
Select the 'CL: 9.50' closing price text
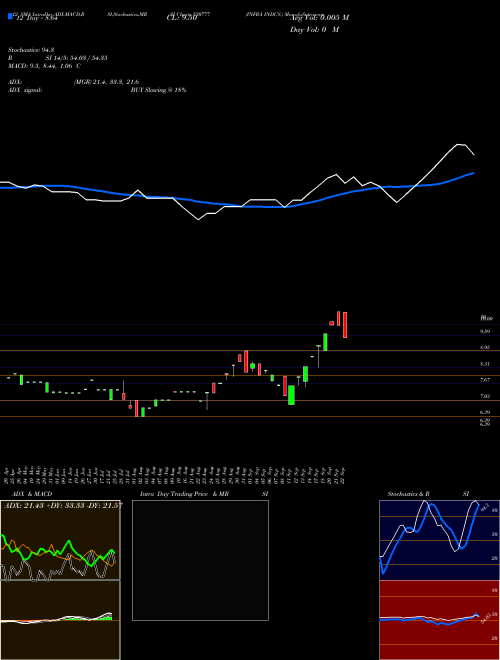[x=182, y=18]
